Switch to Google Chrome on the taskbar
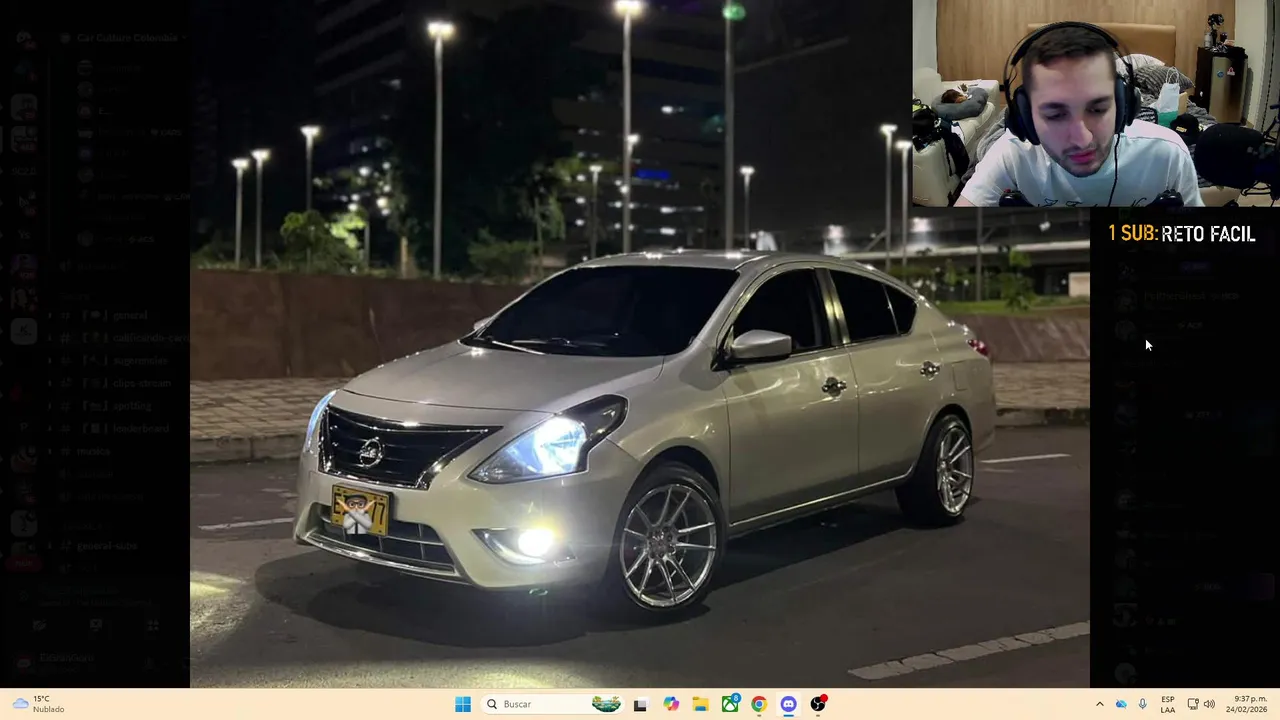 click(x=759, y=704)
